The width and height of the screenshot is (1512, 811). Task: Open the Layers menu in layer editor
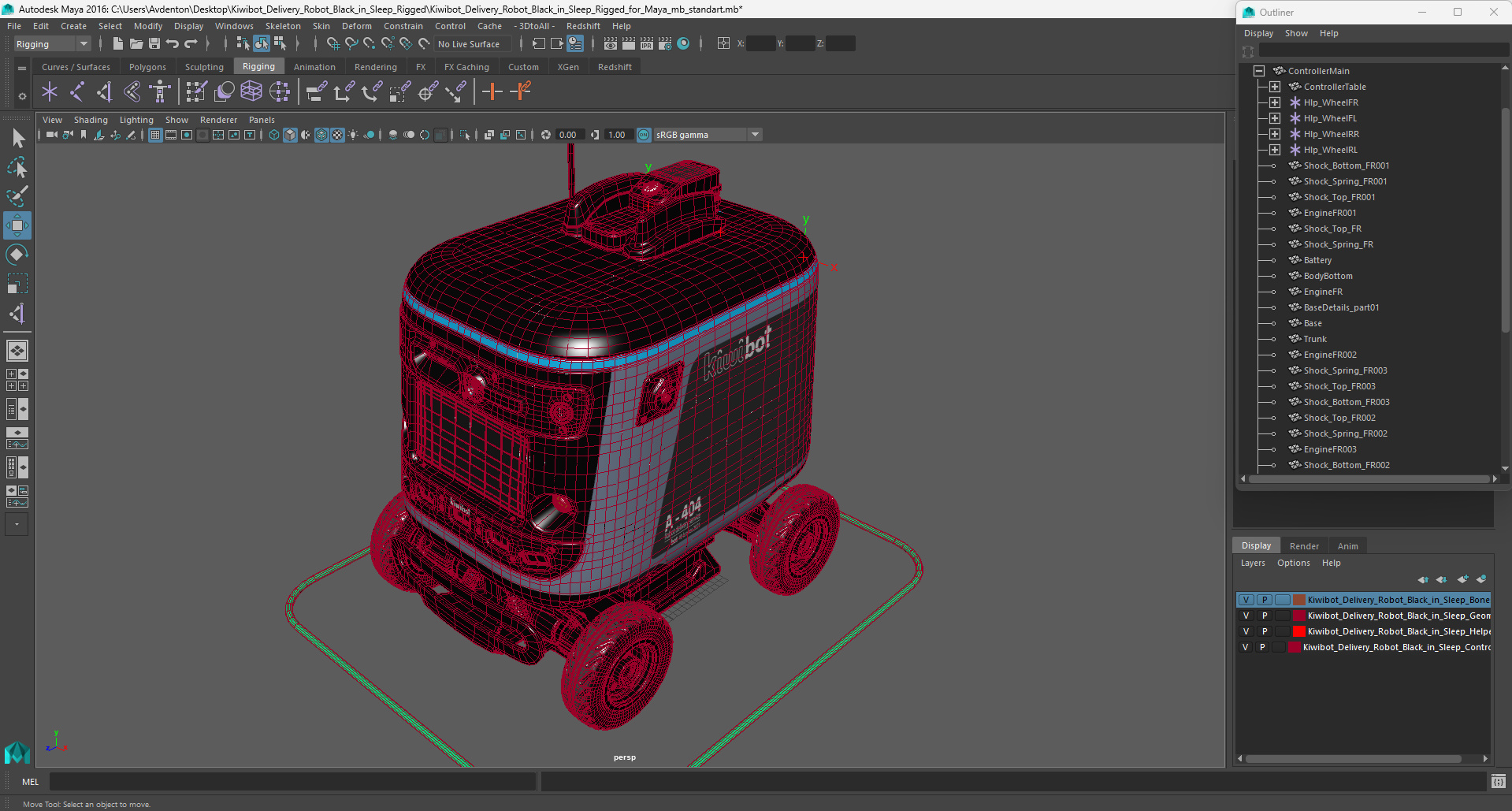1253,563
